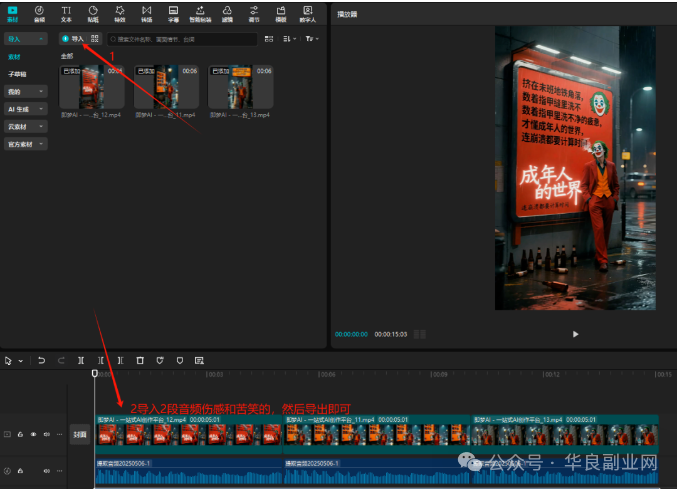Mute the video track speaker icon
Screen dimensions: 679x489
pos(46,435)
